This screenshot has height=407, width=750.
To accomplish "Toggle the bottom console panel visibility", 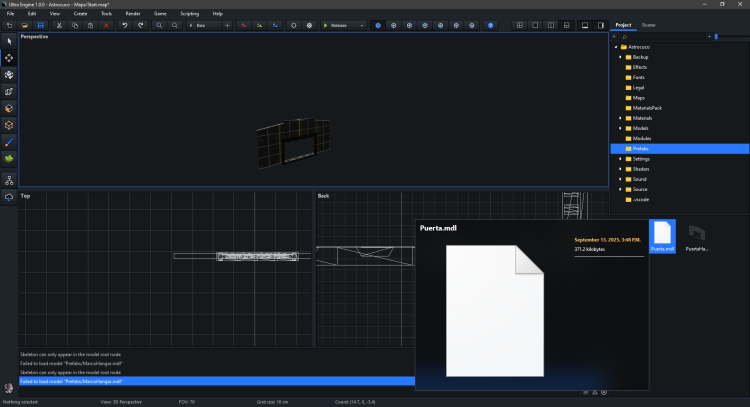I will 585,25.
